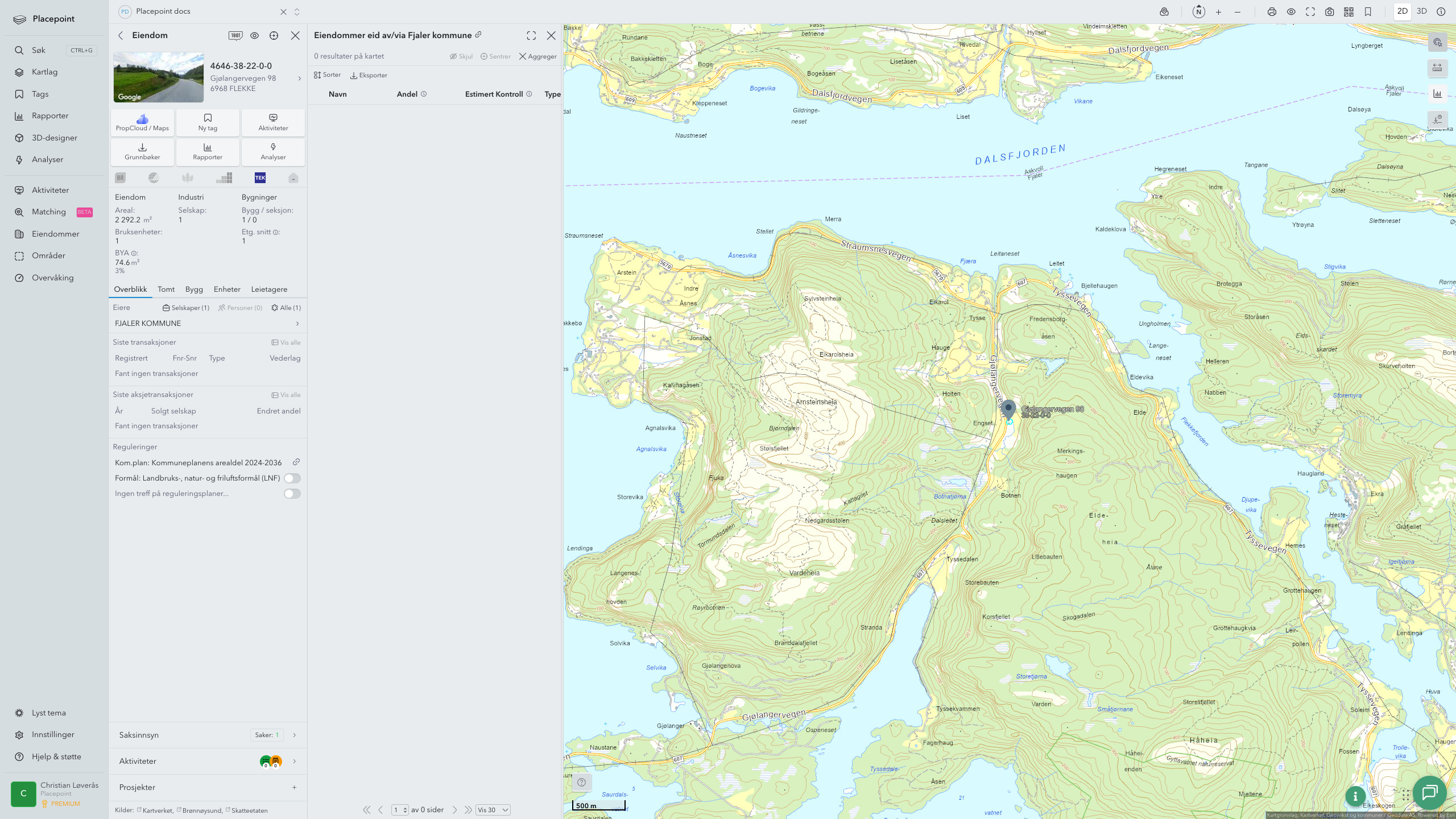Open the 1881 directory lookup icon
1456x819 pixels.
coord(235,35)
